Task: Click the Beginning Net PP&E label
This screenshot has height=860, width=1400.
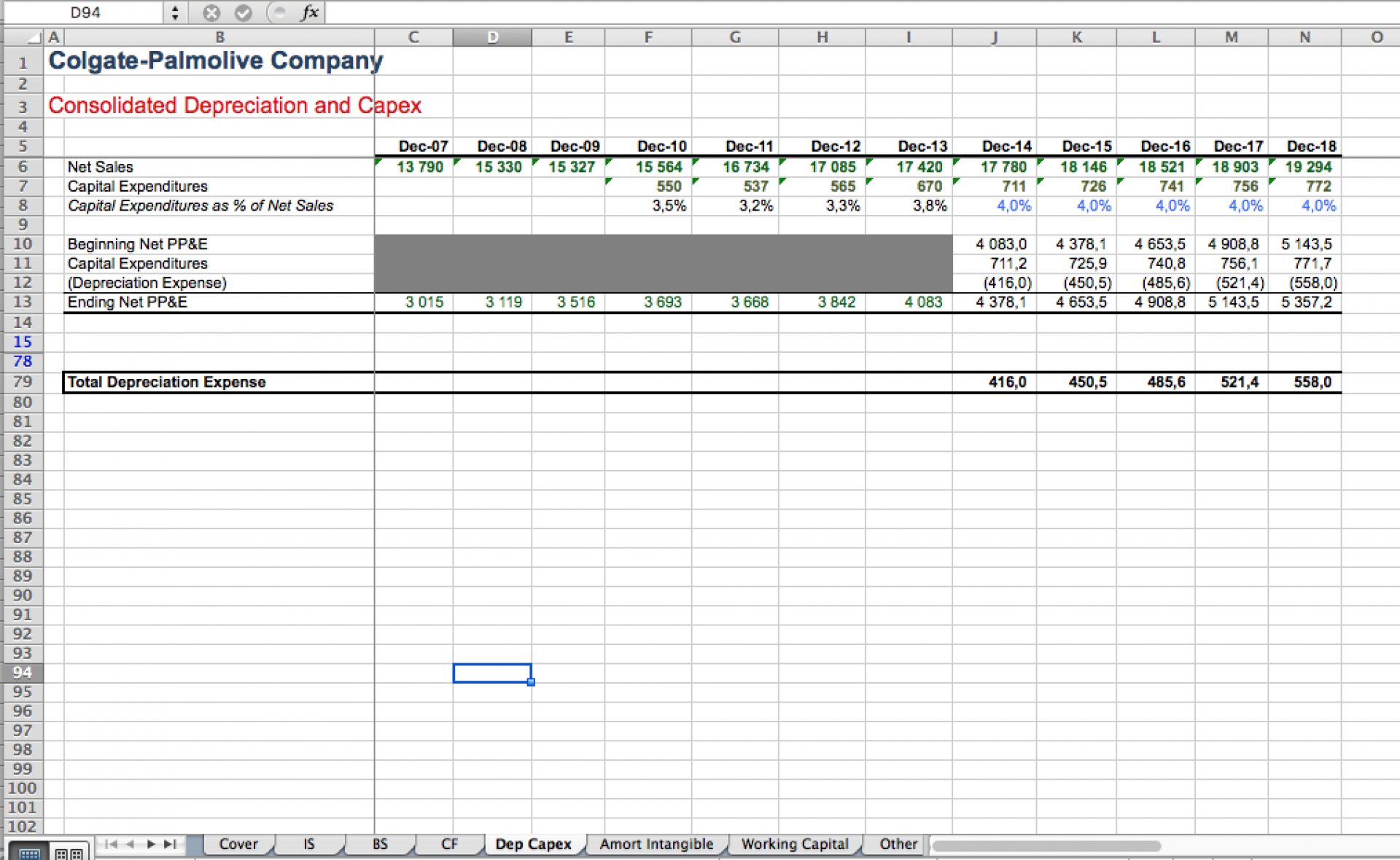Action: pos(138,244)
